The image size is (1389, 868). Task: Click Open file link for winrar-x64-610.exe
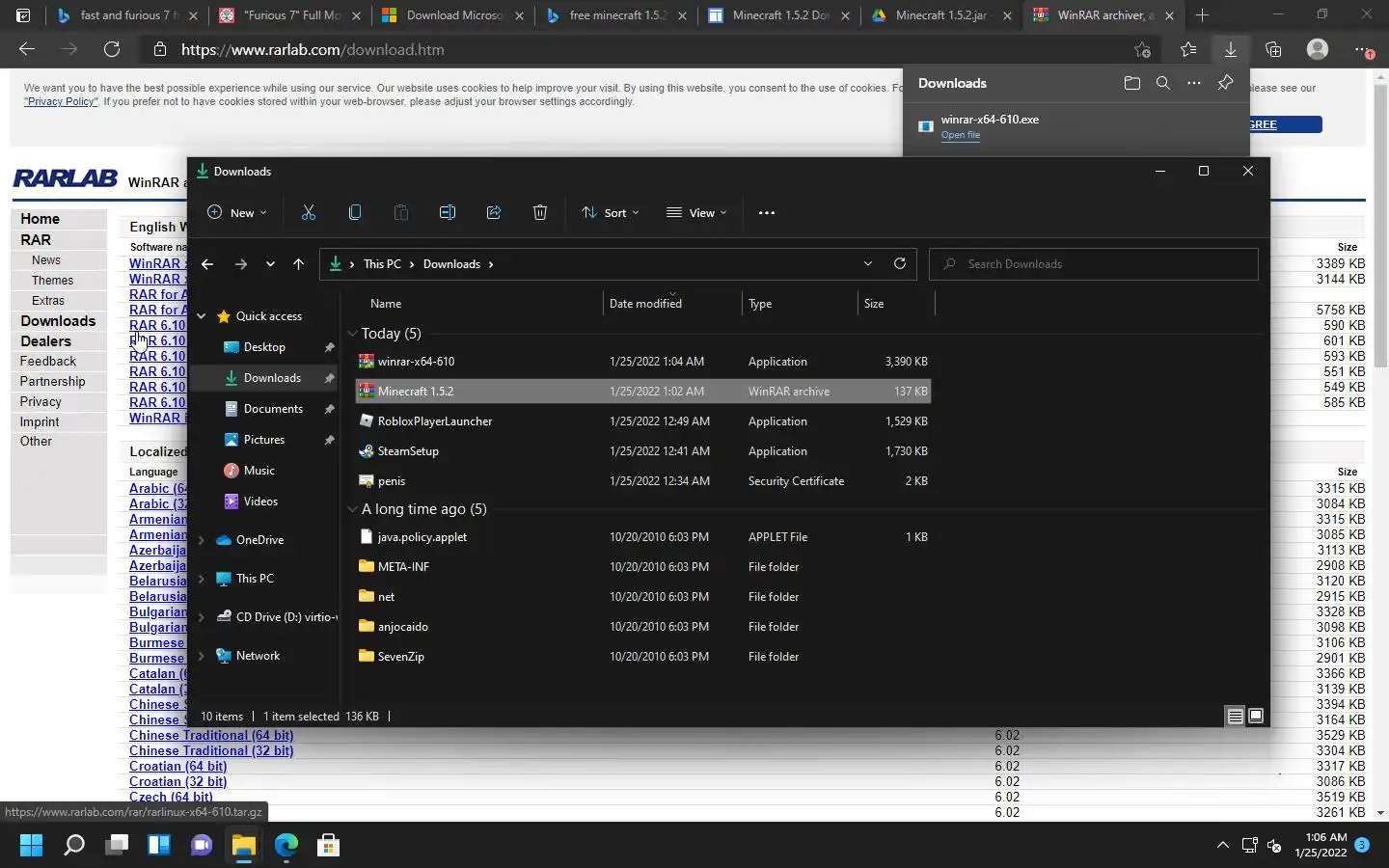(x=960, y=135)
